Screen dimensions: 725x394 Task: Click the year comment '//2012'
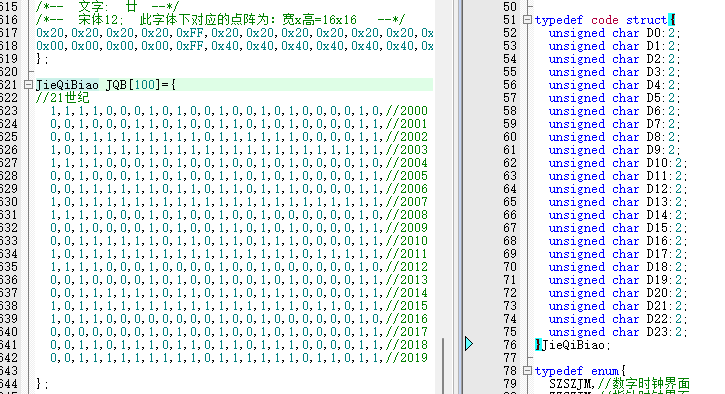pyautogui.click(x=407, y=267)
